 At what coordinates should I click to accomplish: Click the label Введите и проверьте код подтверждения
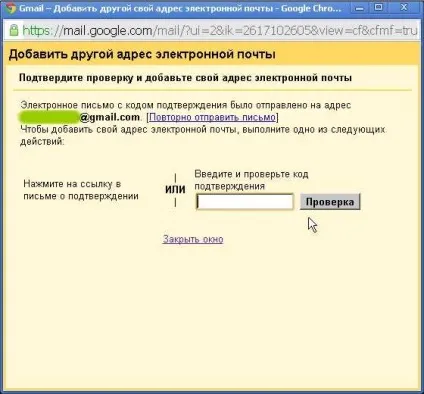(x=251, y=180)
